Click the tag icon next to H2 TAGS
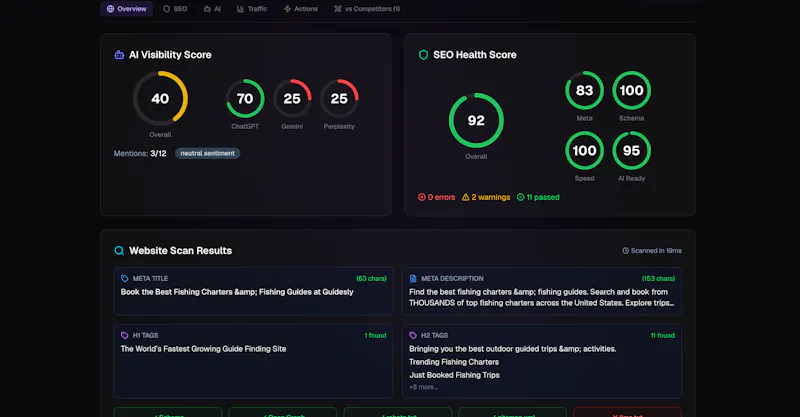 [x=413, y=335]
